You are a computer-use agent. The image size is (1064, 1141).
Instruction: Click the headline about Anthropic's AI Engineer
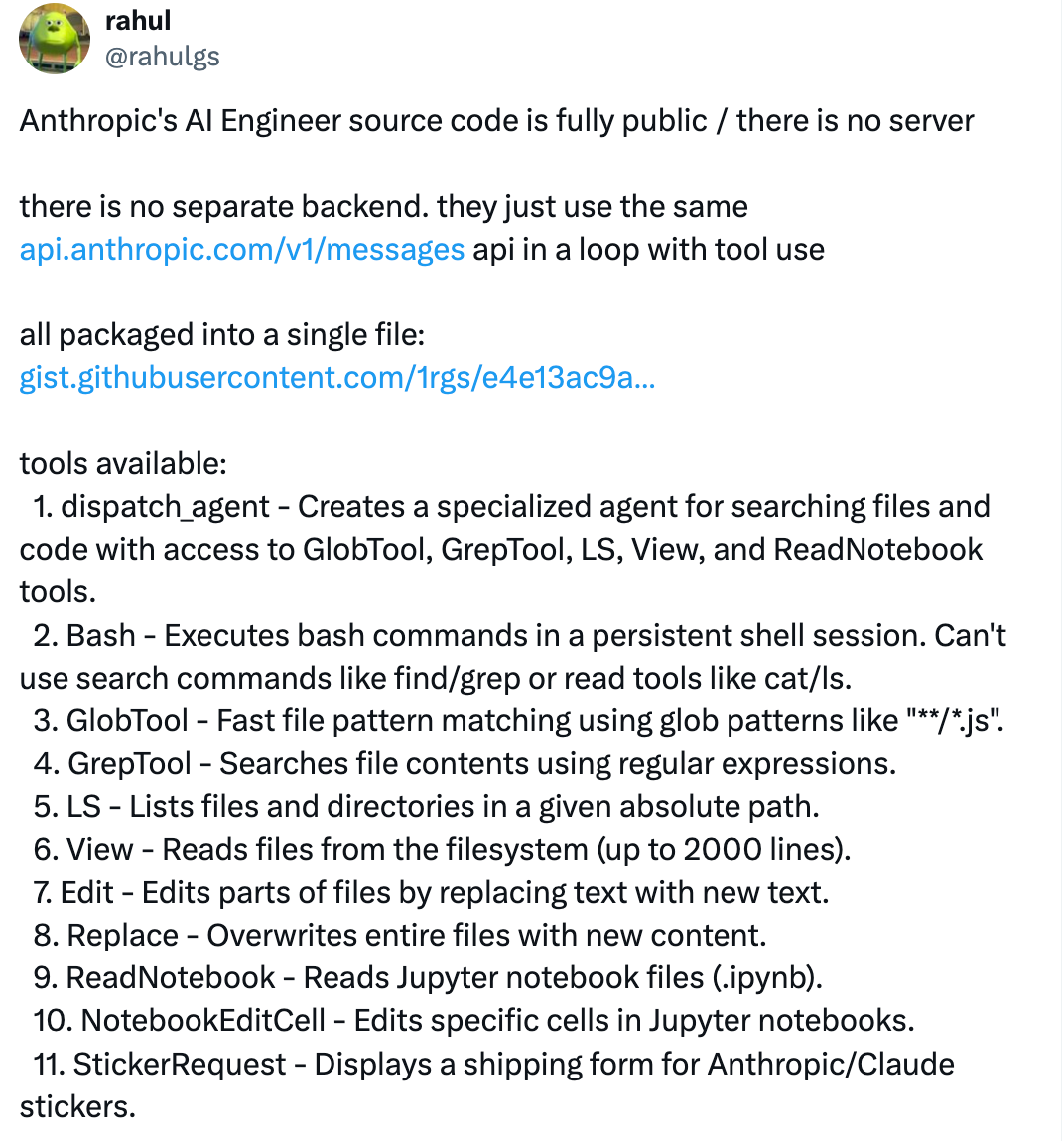point(496,121)
